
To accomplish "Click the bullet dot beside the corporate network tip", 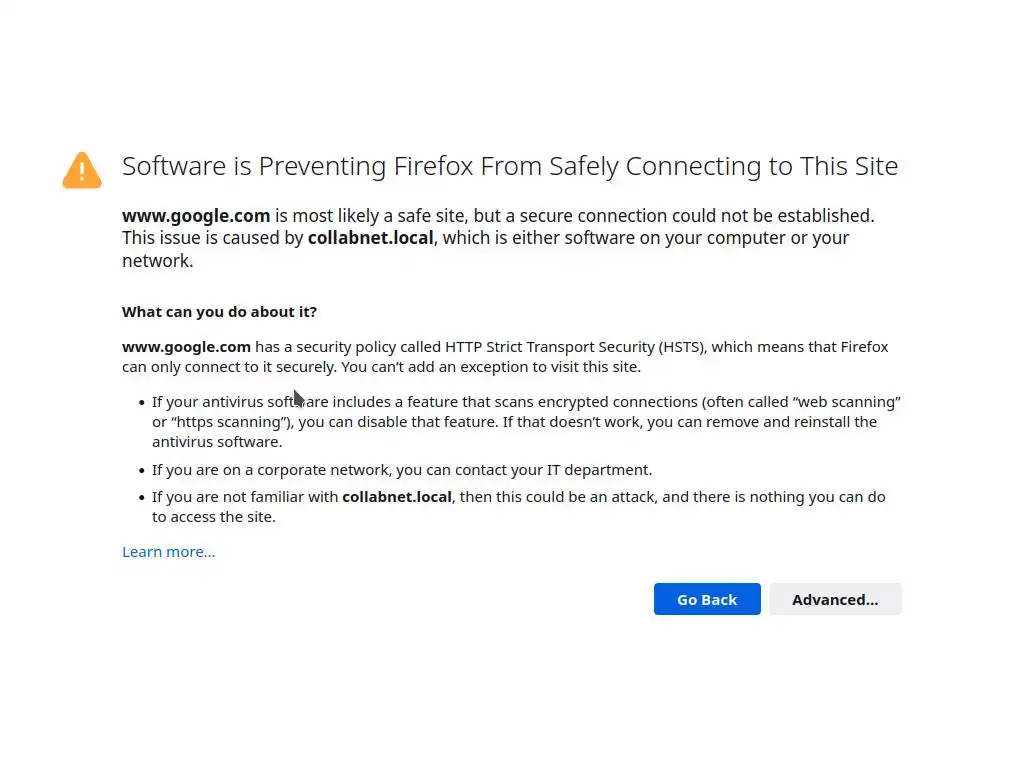I will click(x=141, y=470).
